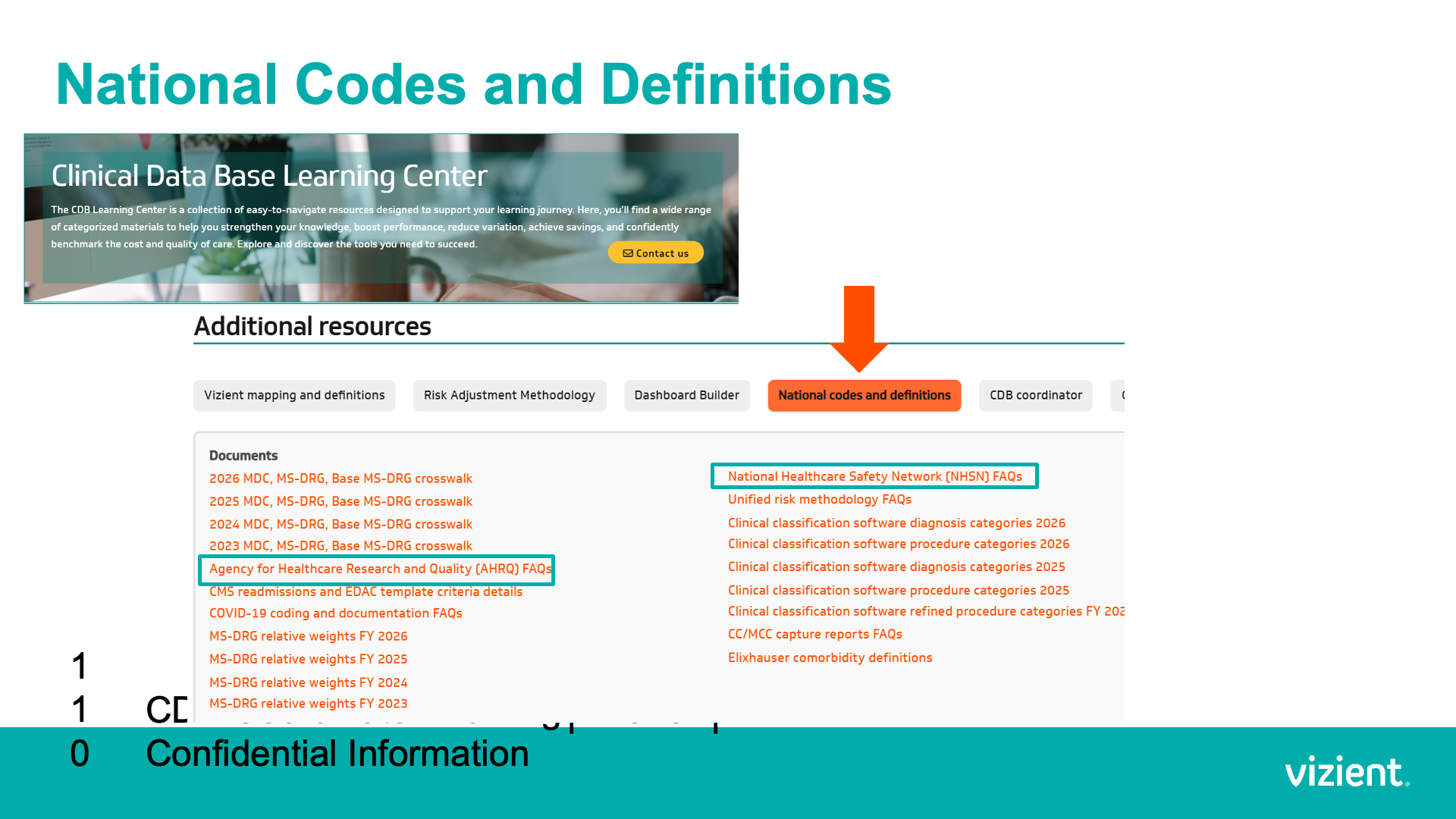Select the Dashboard Builder tab

pos(686,395)
